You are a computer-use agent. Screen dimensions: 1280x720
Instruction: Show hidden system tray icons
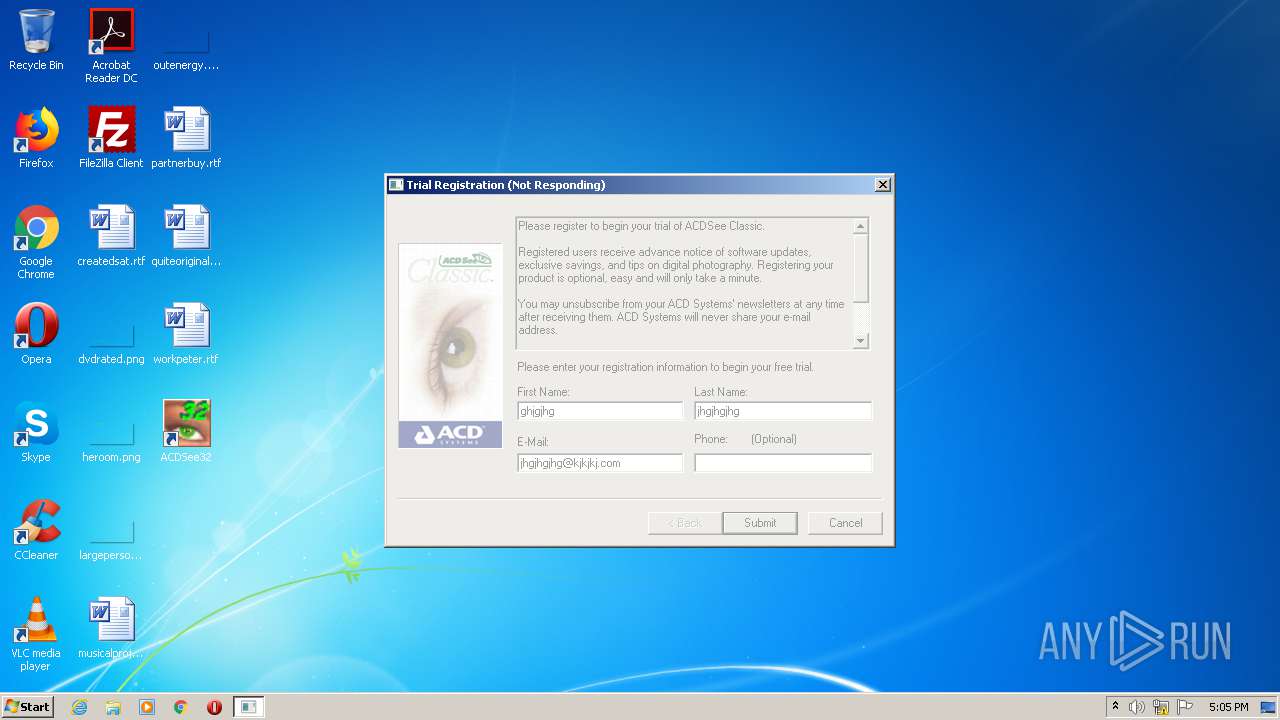tap(1115, 707)
